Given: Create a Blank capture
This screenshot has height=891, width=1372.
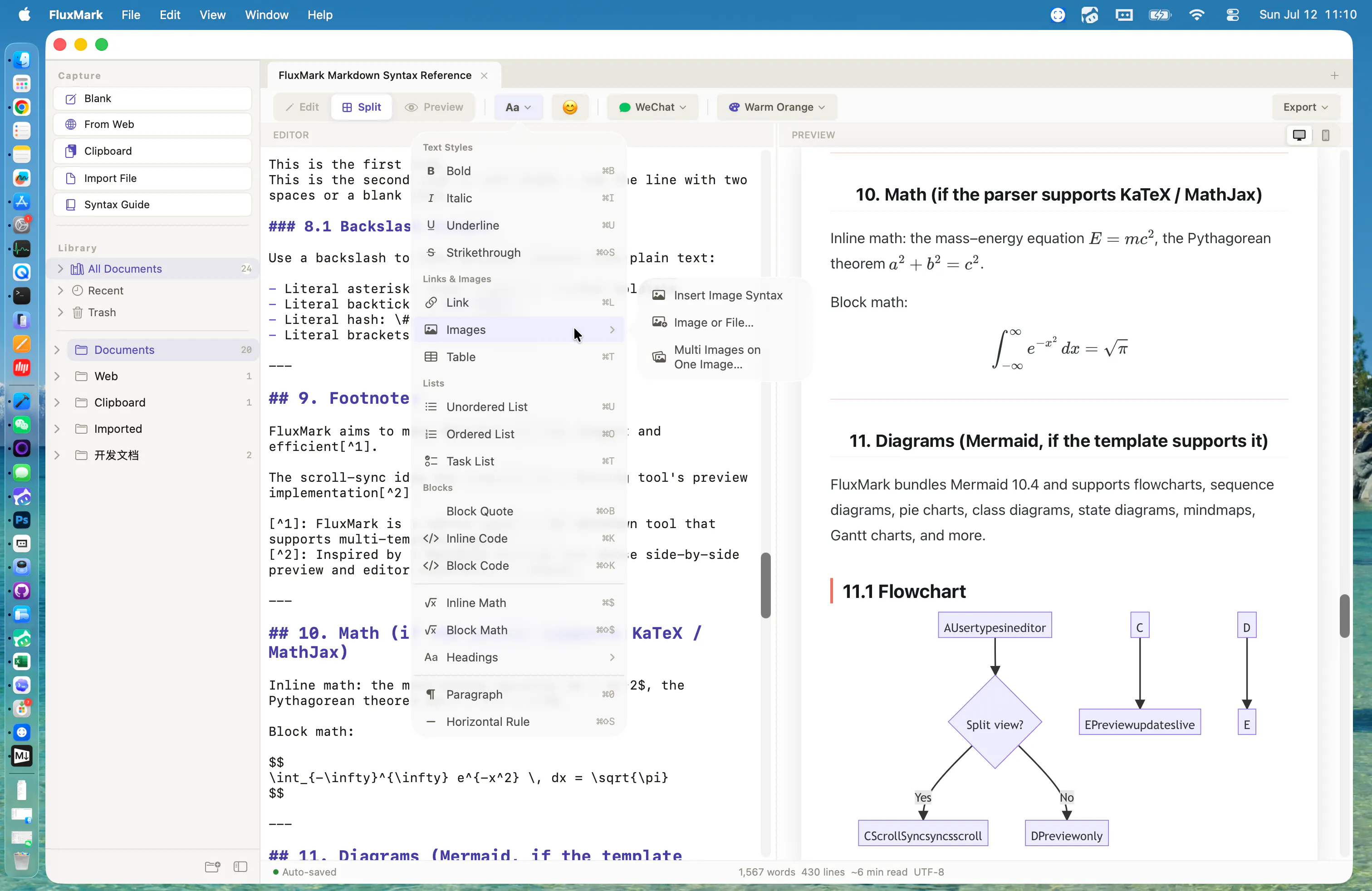Looking at the screenshot, I should point(152,98).
